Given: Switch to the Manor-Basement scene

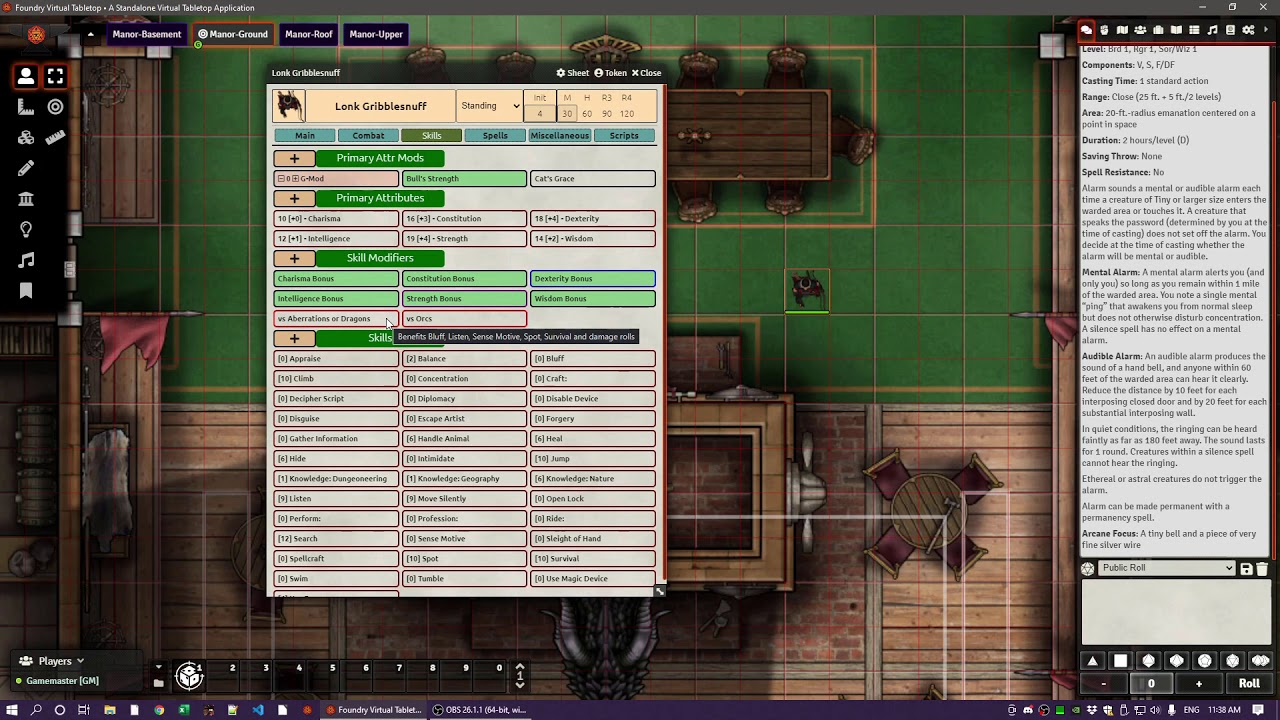Looking at the screenshot, I should (147, 34).
